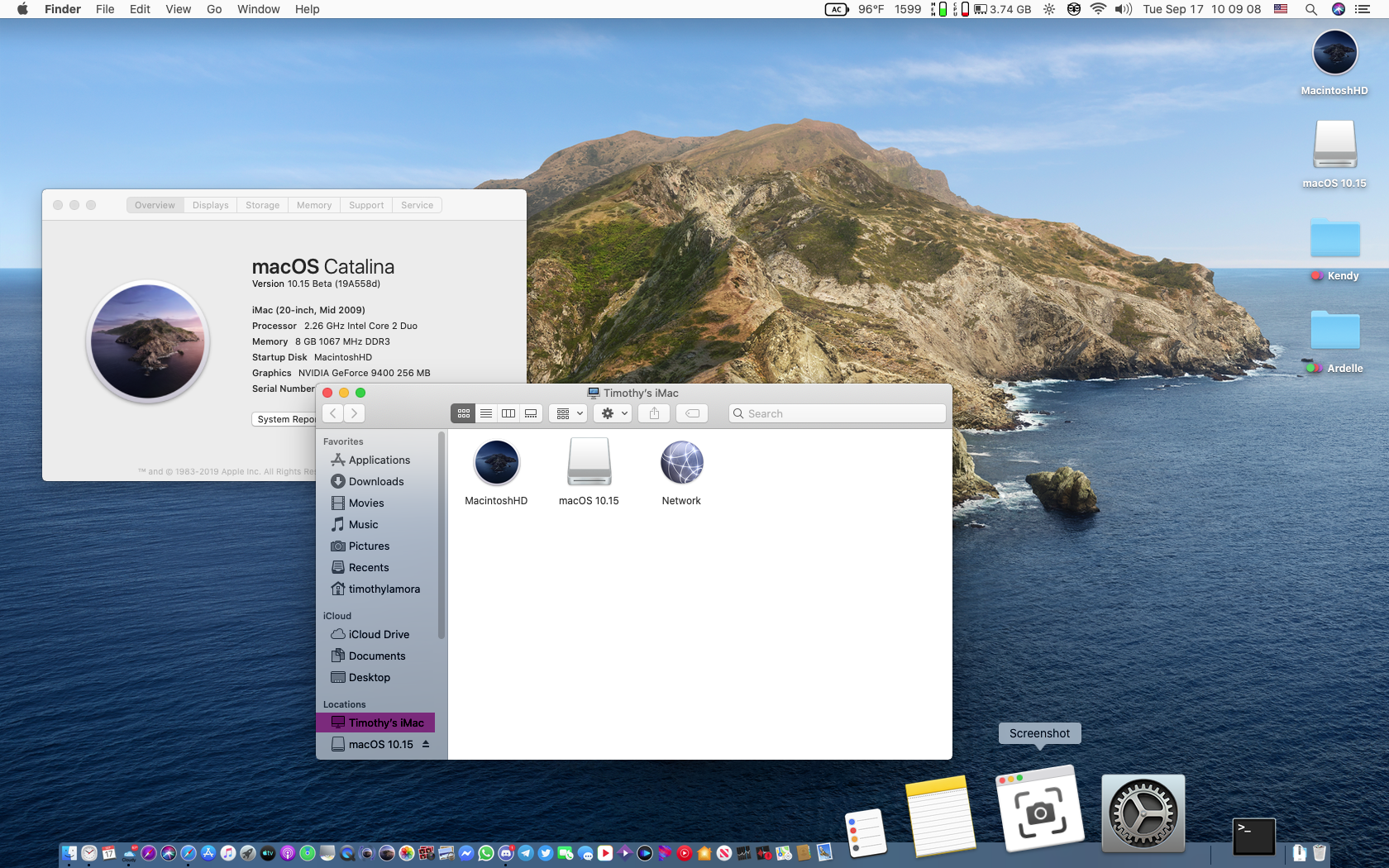
Task: Select the MacintoshHD icon on the desktop
Action: point(1334,53)
